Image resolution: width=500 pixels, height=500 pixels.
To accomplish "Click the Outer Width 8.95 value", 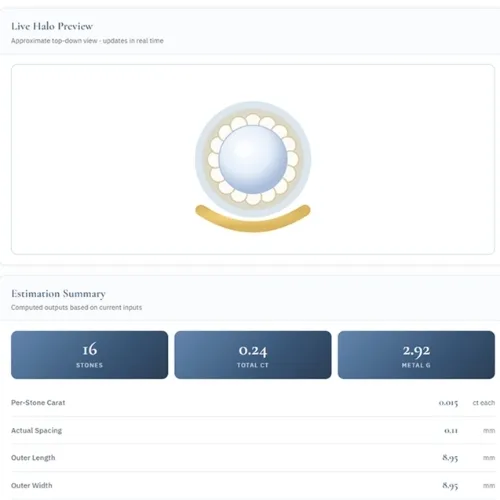I will [x=450, y=485].
